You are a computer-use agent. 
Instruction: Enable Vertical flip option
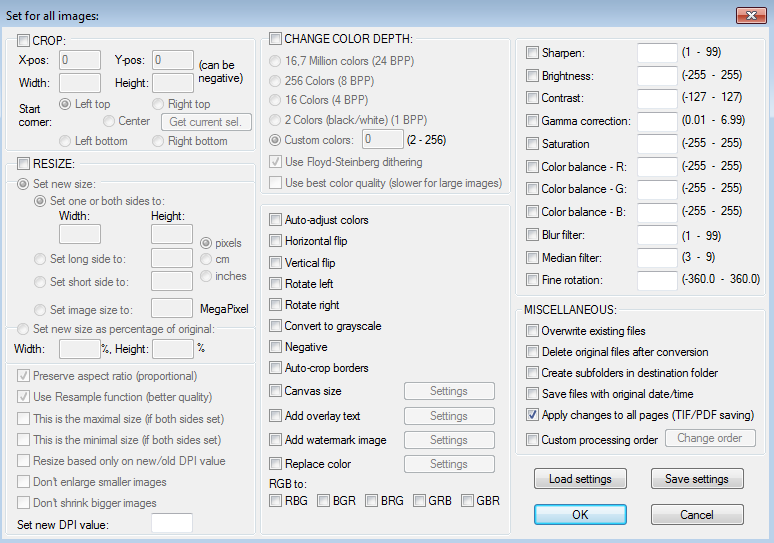point(275,263)
